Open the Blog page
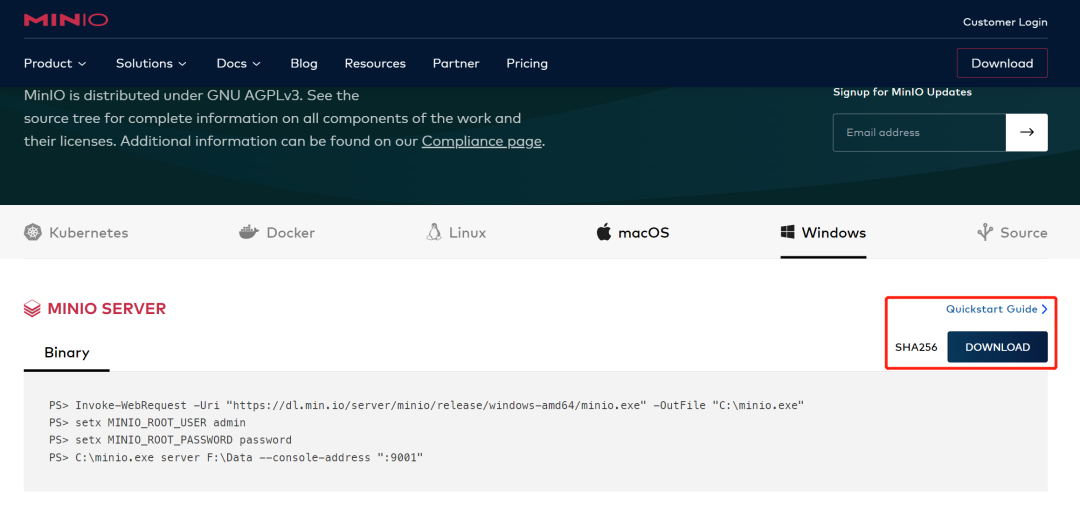Image resolution: width=1080 pixels, height=513 pixels. point(304,63)
